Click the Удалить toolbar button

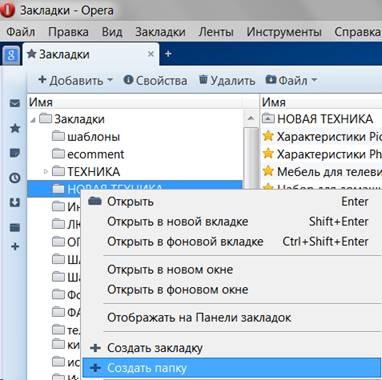(227, 80)
